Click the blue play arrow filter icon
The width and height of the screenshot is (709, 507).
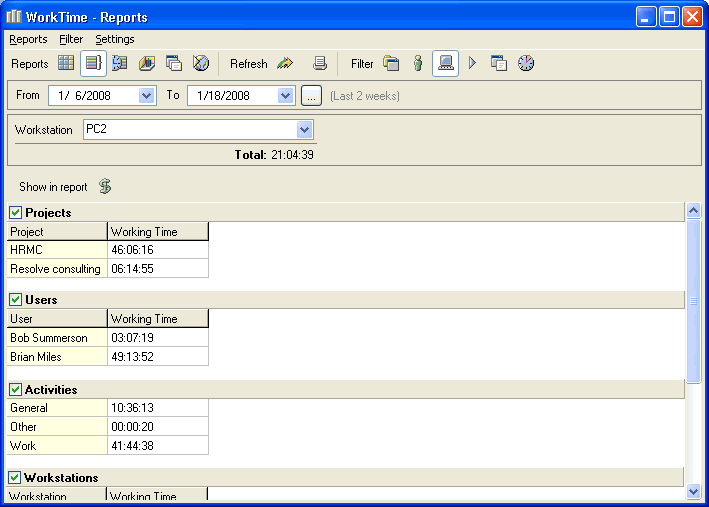point(472,63)
